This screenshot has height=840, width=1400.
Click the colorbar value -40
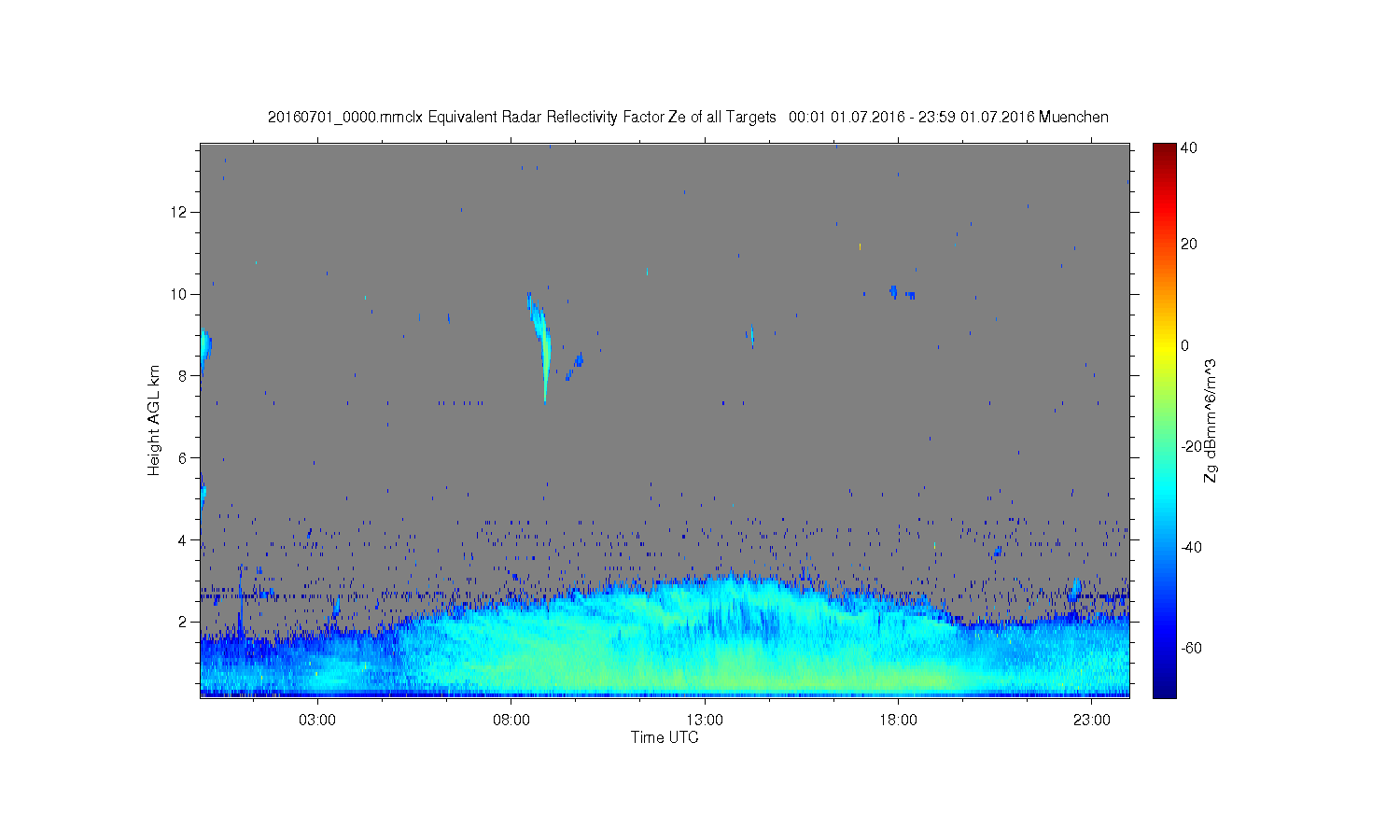[1191, 547]
